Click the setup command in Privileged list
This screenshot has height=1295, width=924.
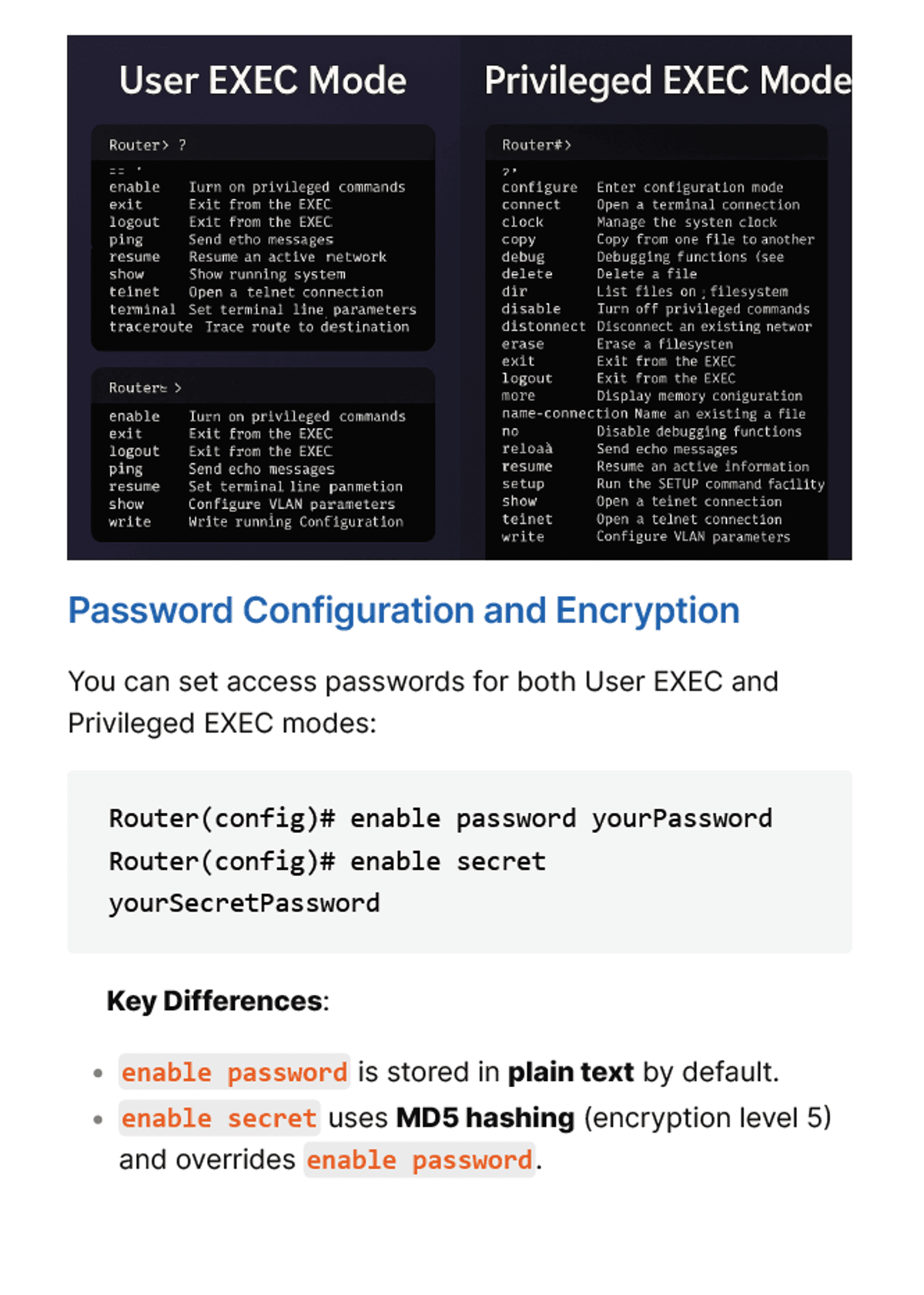click(x=523, y=484)
